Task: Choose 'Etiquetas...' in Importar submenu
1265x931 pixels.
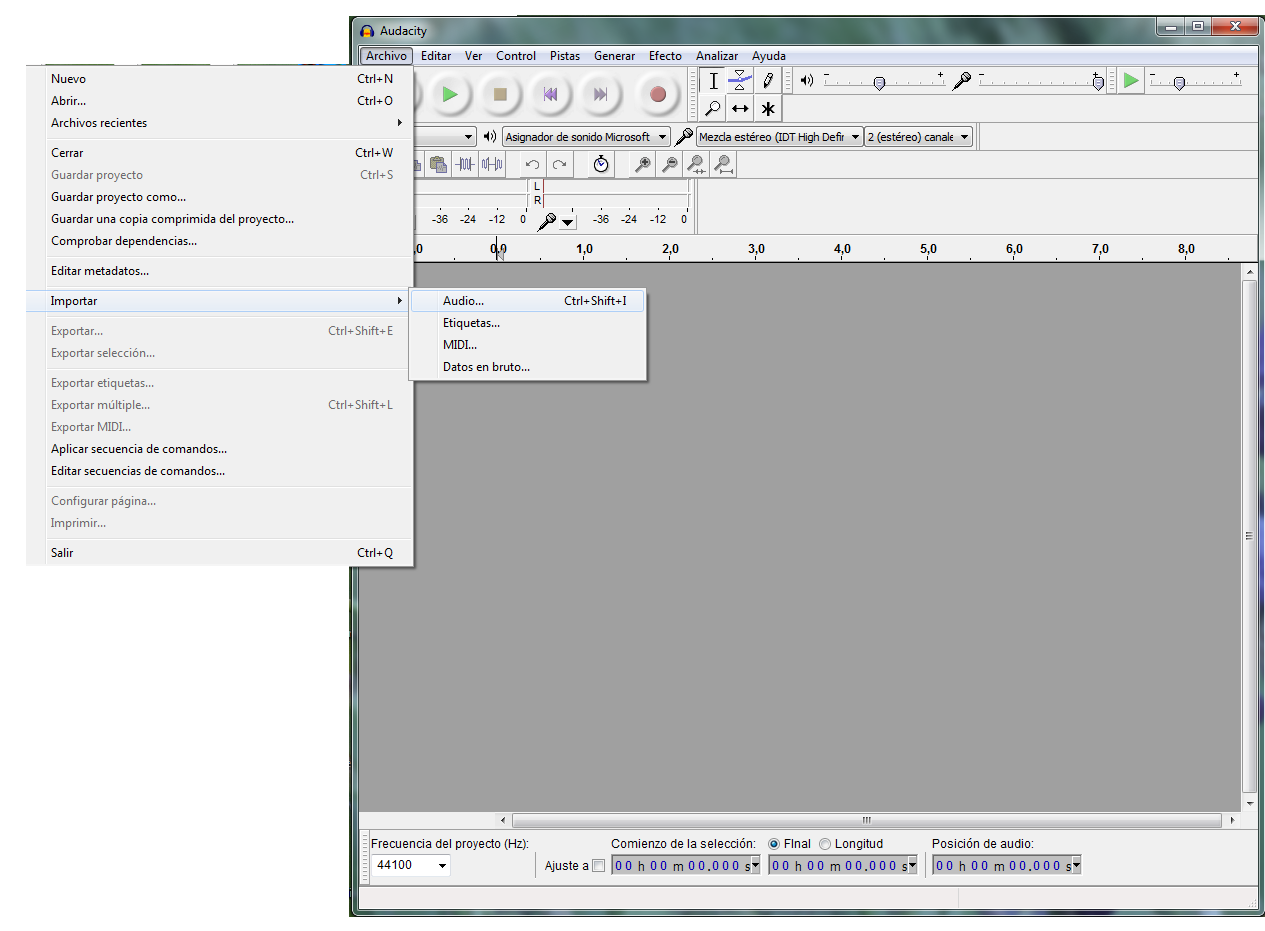Action: [527, 323]
